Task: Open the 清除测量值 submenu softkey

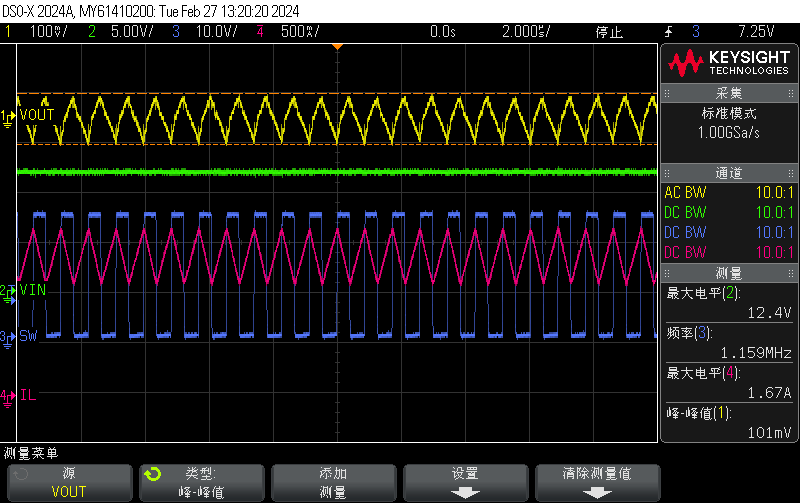Action: pyautogui.click(x=597, y=483)
